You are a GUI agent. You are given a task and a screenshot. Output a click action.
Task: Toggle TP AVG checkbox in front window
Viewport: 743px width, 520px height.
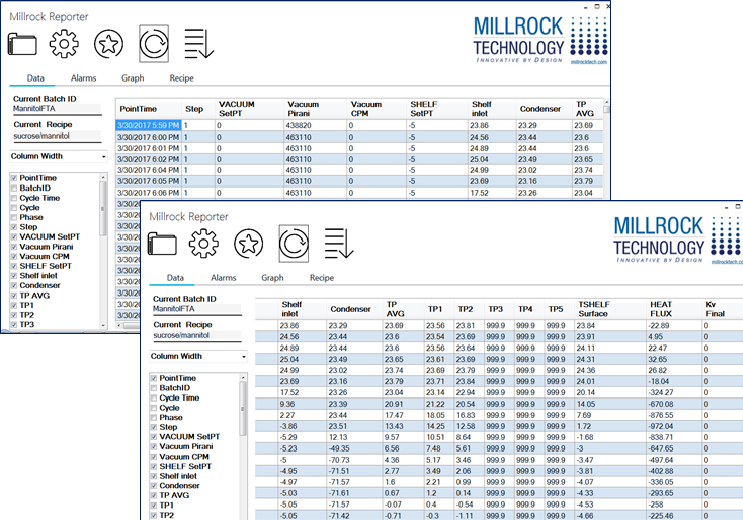tap(154, 495)
